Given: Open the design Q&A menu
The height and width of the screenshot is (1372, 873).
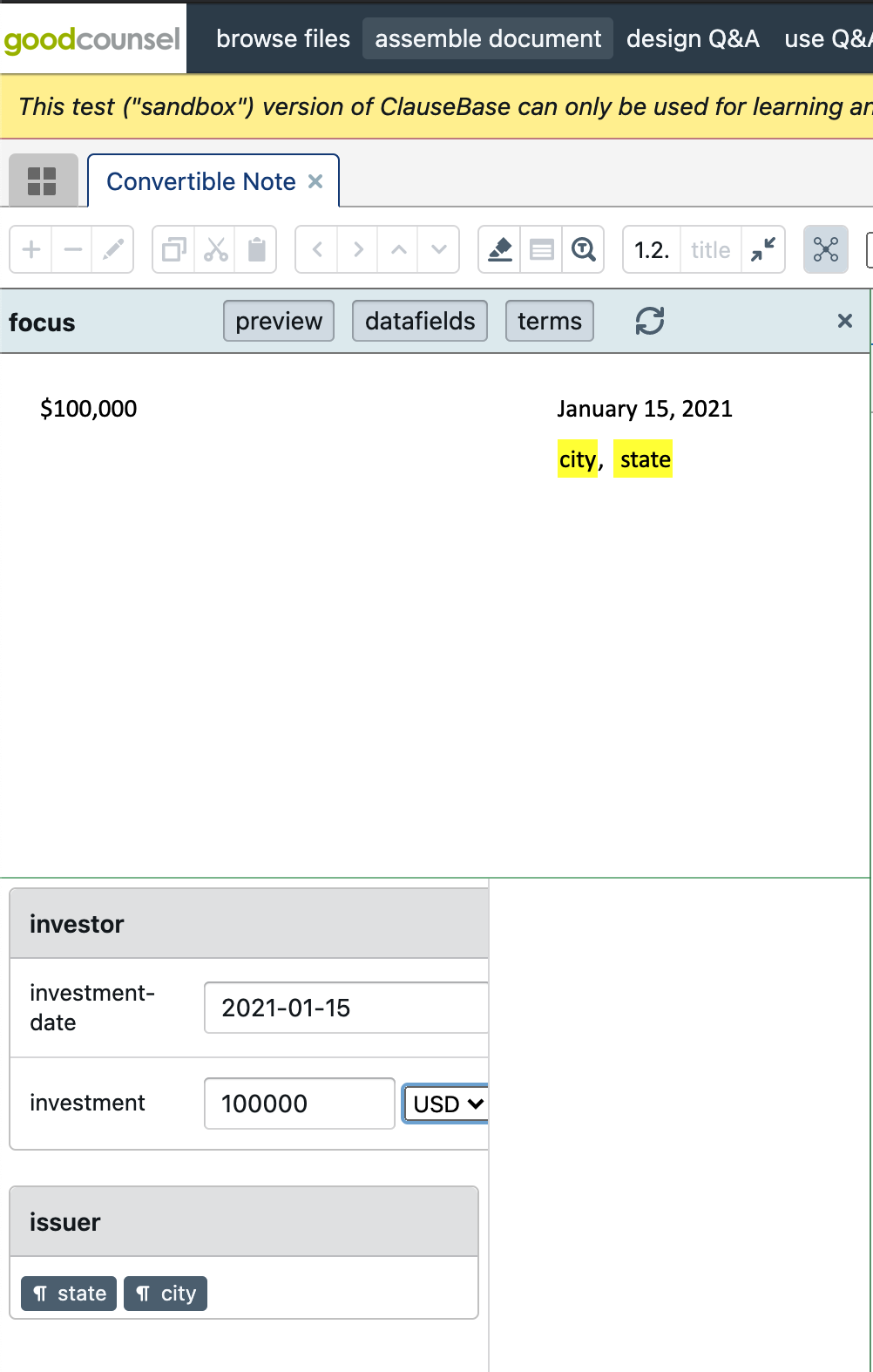Looking at the screenshot, I should (693, 38).
